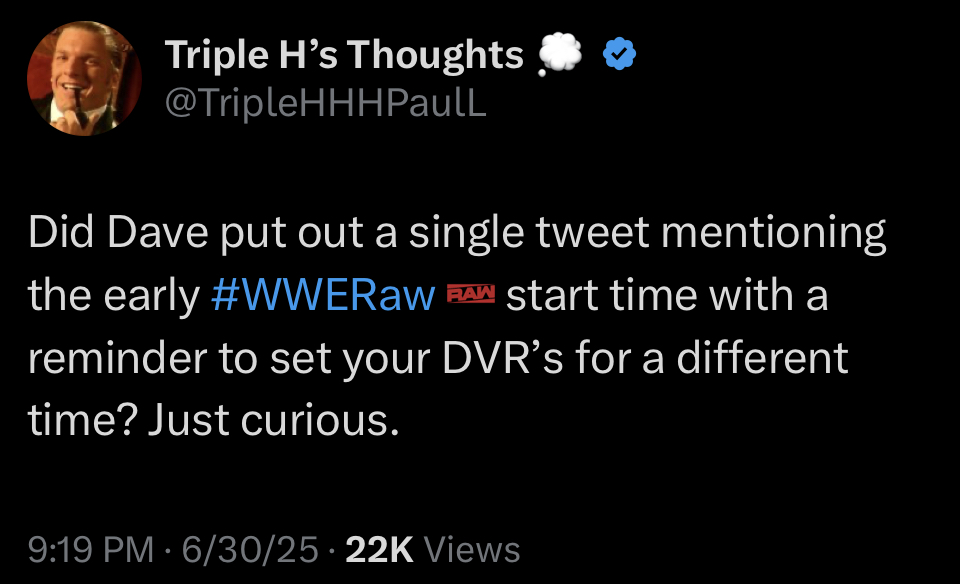Viewport: 960px width, 584px height.
Task: Click the word Dave in the tweet
Action: point(158,234)
